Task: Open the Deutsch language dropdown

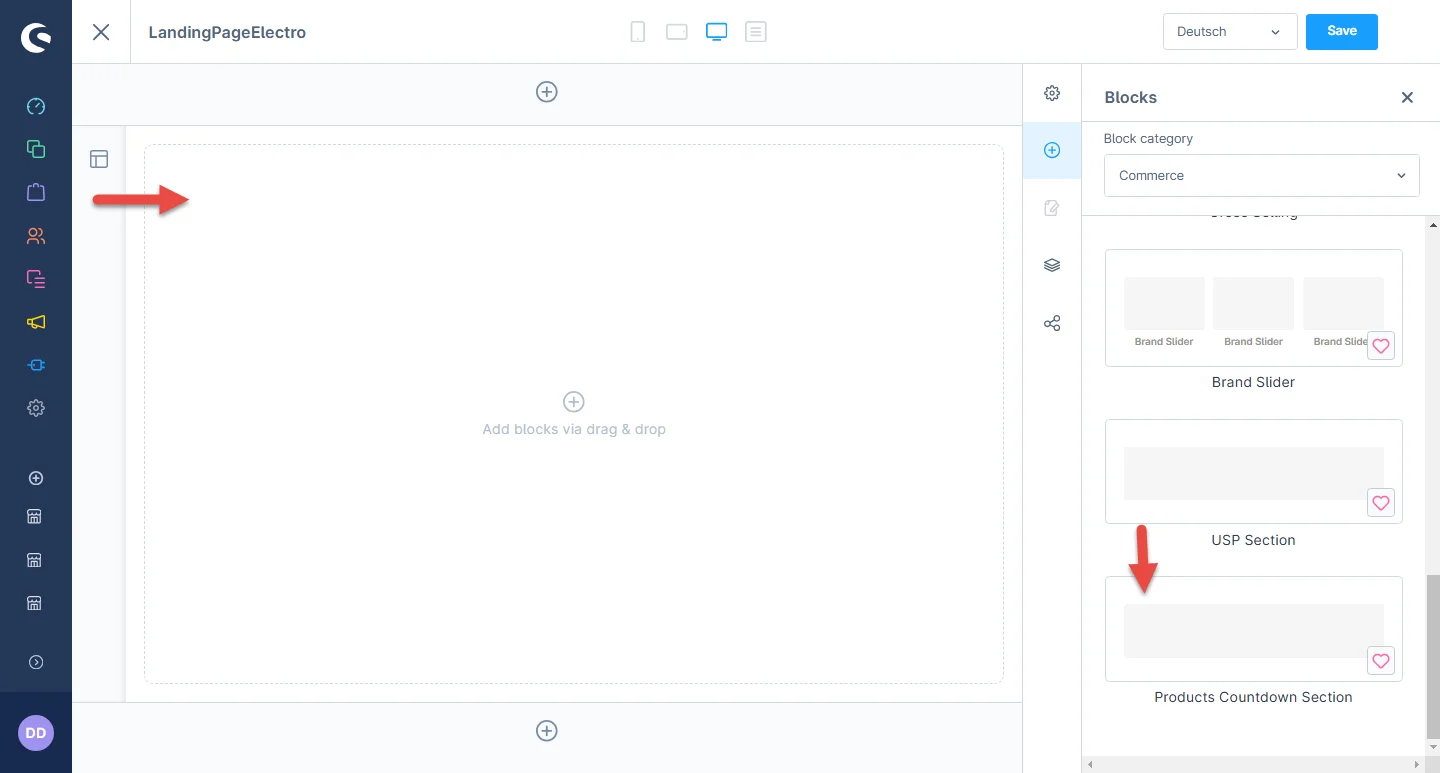Action: (1229, 32)
